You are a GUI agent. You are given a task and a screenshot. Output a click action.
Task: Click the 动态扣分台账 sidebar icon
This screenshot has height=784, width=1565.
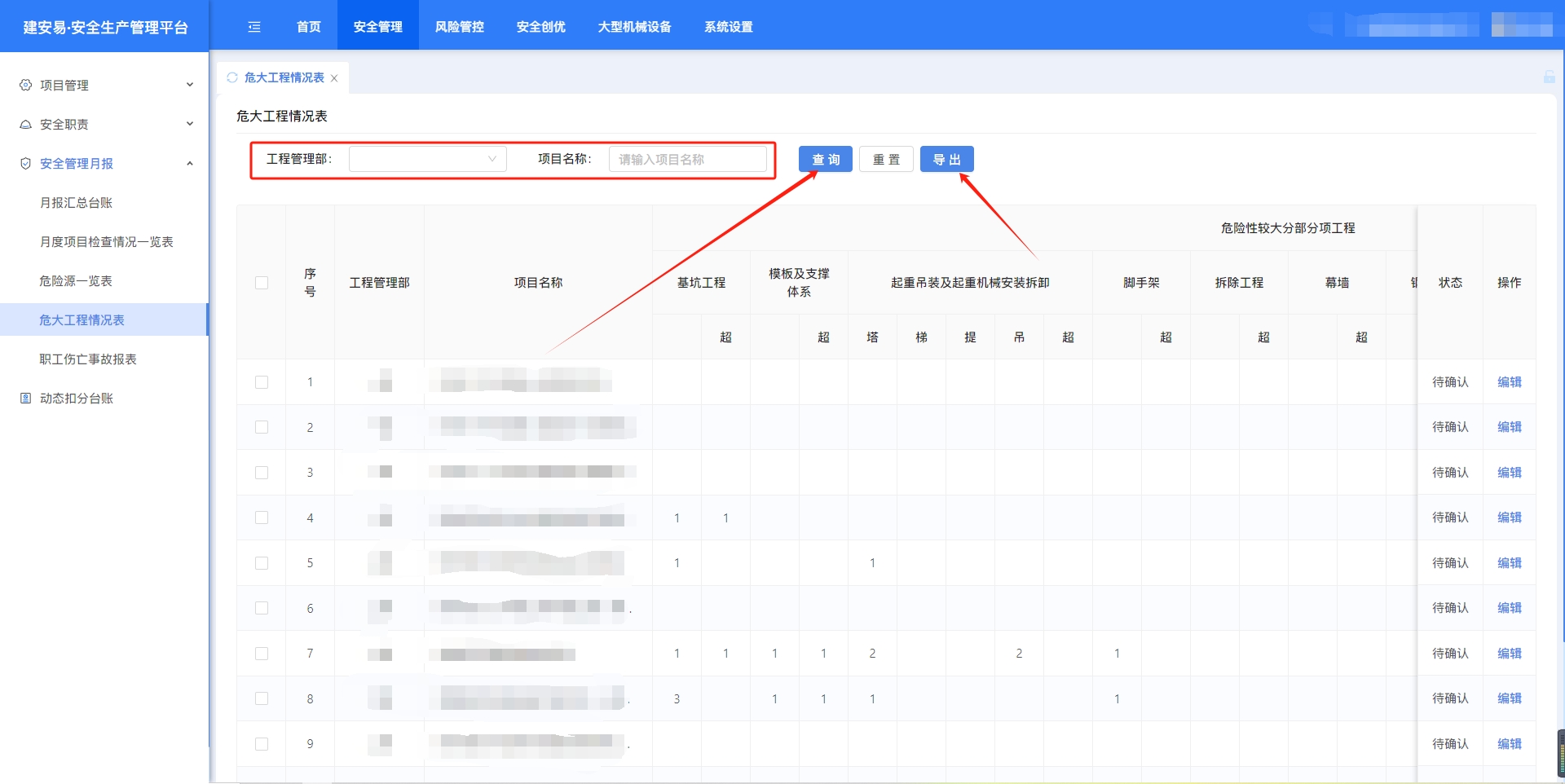click(x=25, y=399)
